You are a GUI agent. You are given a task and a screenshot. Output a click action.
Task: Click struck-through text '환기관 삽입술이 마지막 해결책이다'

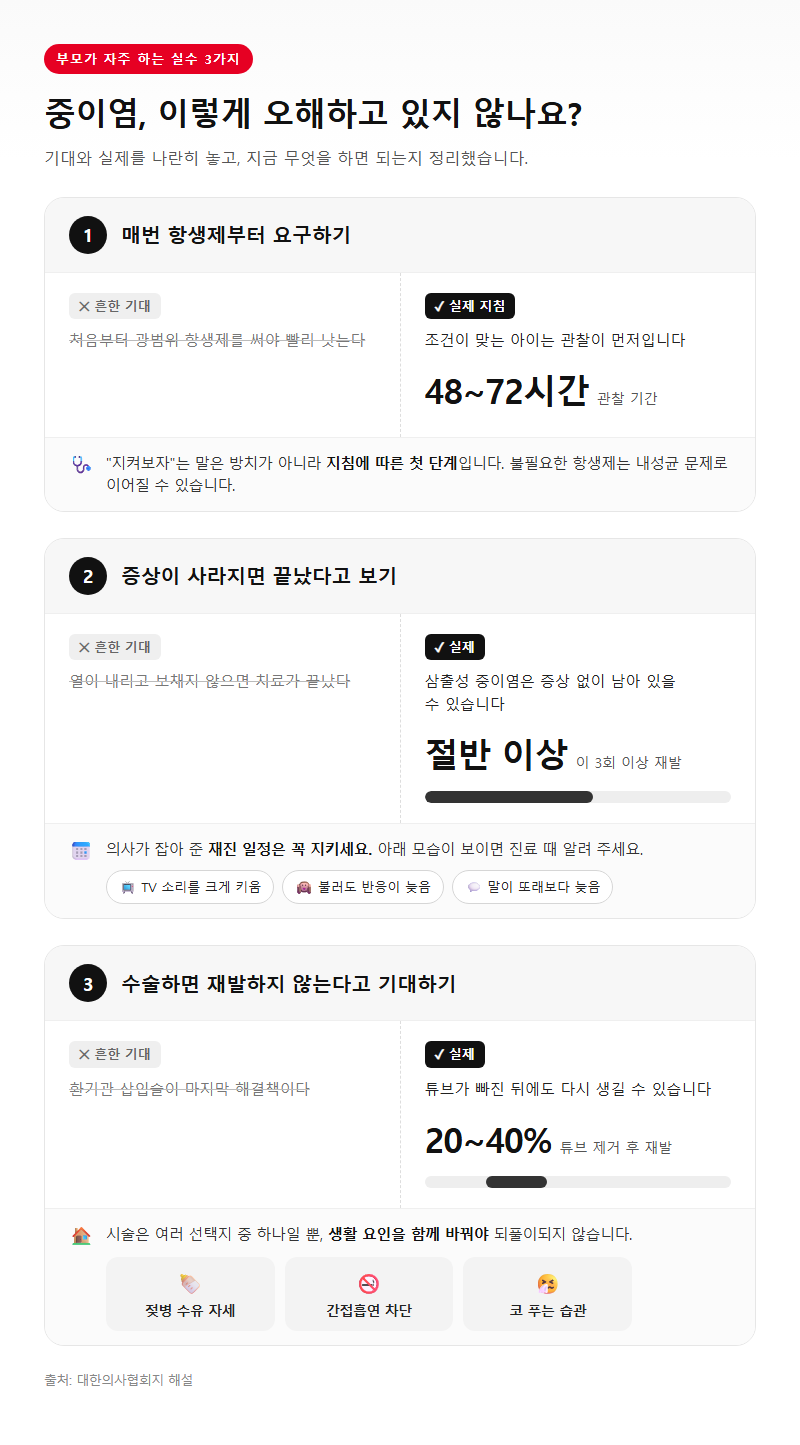[x=189, y=1088]
